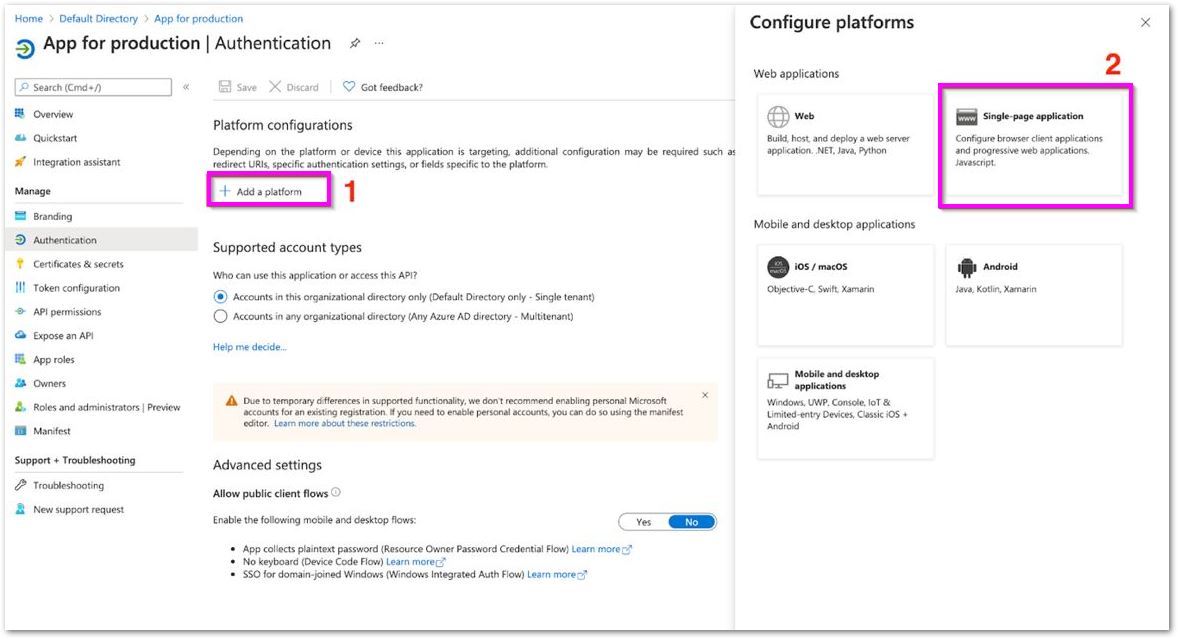Viewport: 1178px width, 639px height.
Task: Go to API permissions page
Action: (67, 312)
